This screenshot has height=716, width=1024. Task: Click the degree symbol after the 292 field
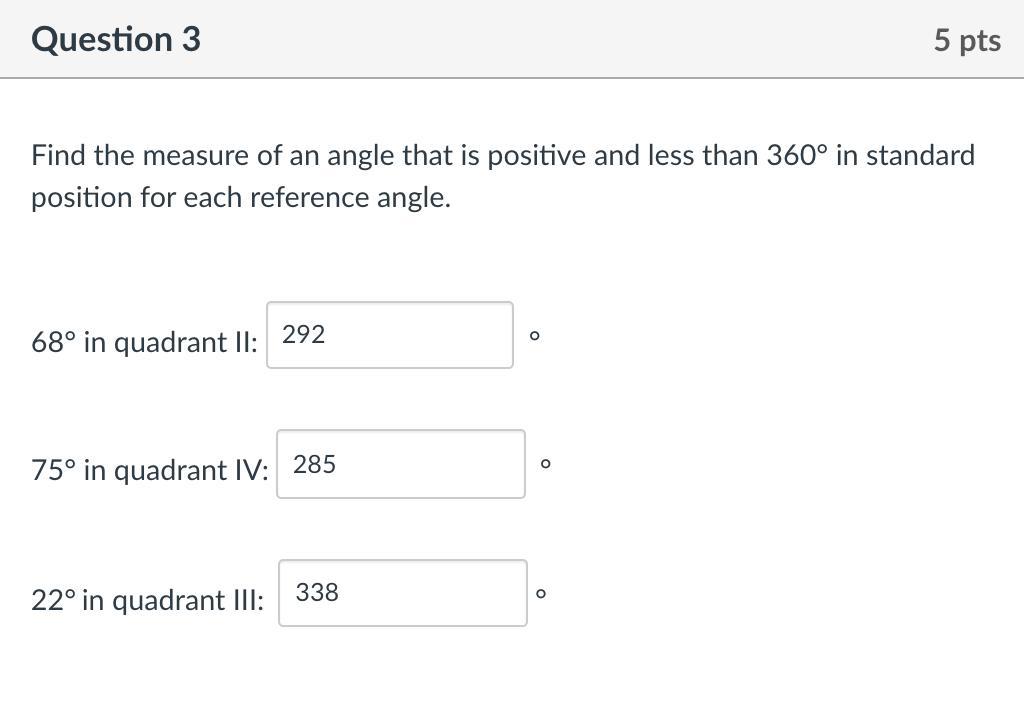coord(535,336)
